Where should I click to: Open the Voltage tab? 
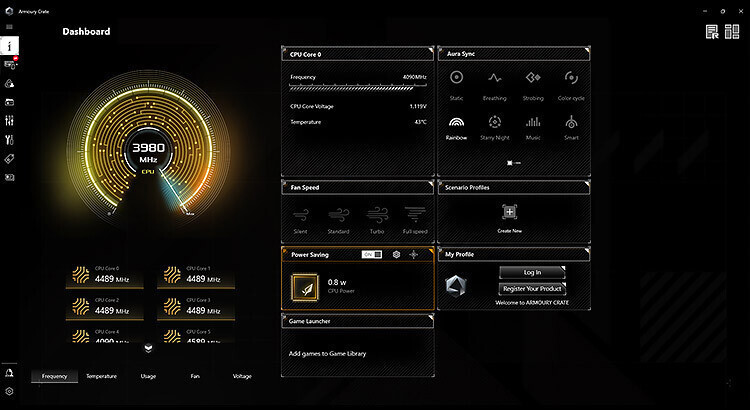point(242,376)
